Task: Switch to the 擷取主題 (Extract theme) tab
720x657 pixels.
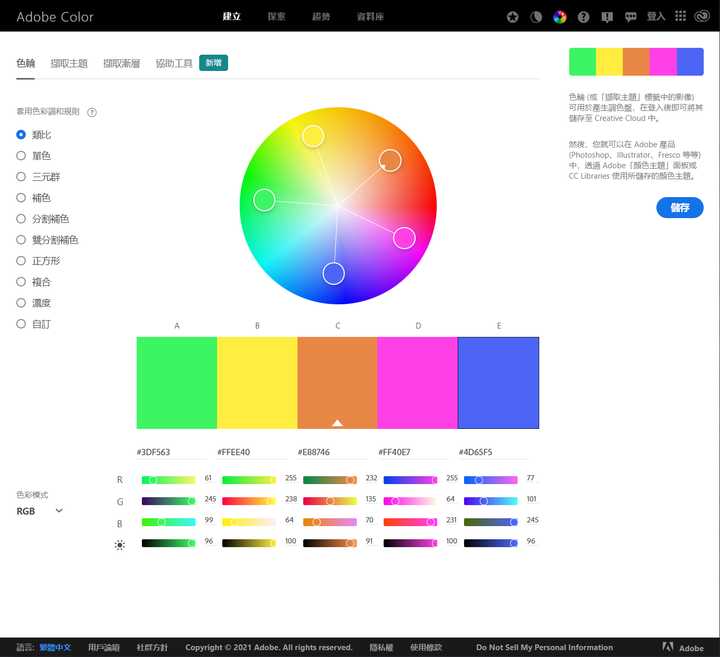Action: coord(69,63)
